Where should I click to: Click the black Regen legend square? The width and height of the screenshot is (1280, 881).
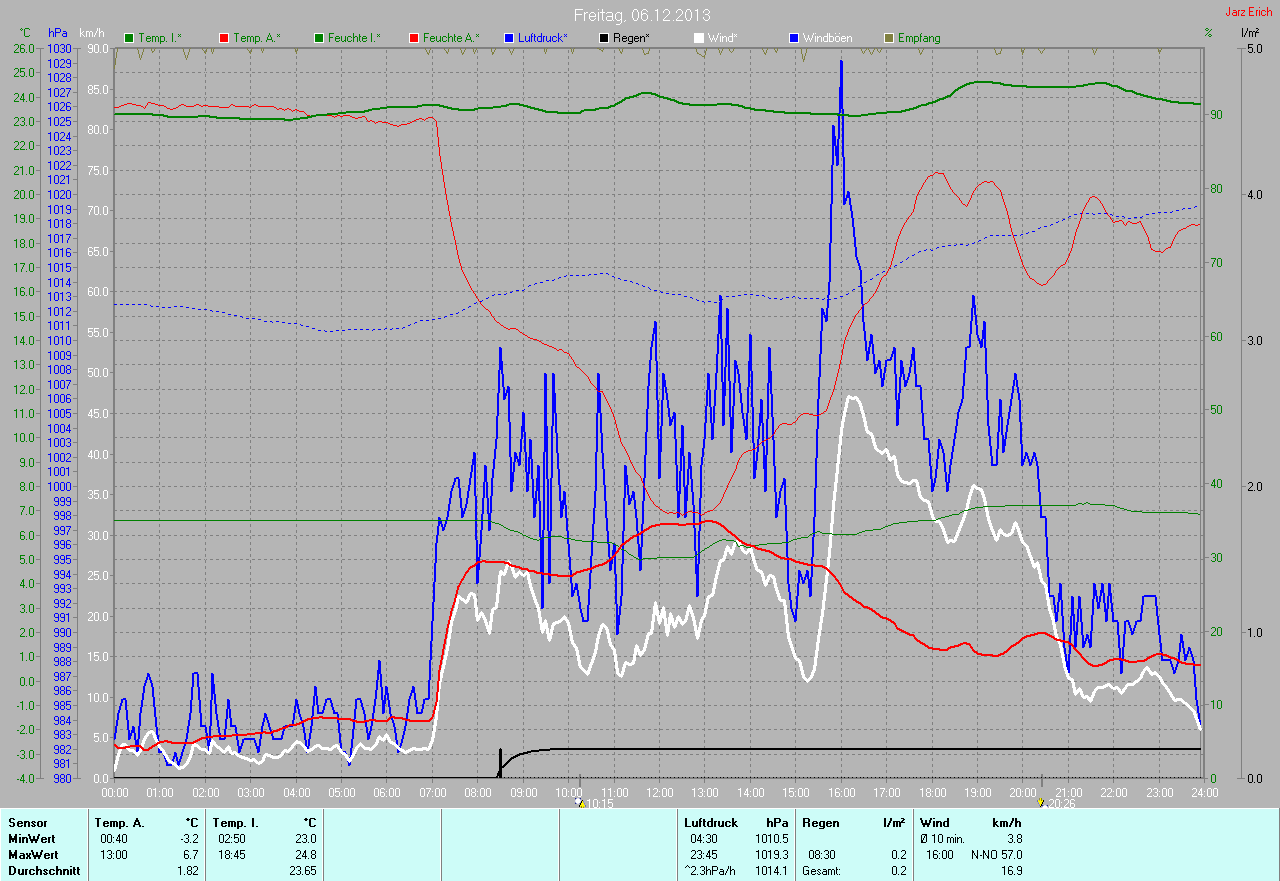click(x=603, y=38)
